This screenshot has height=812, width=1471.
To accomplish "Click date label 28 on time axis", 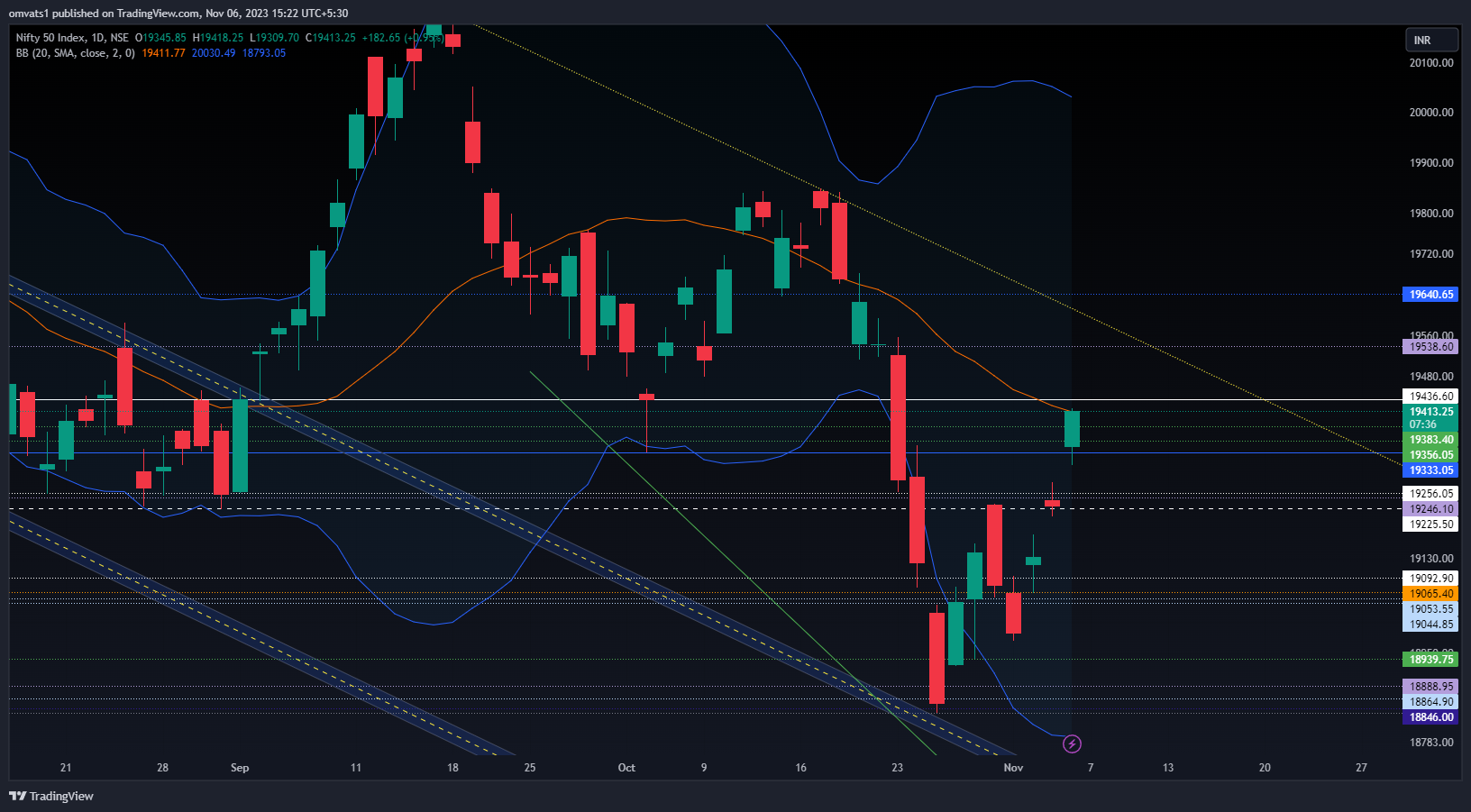I will click(x=162, y=768).
